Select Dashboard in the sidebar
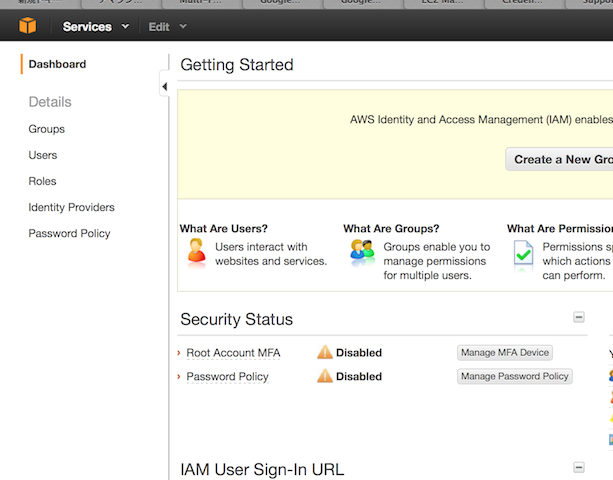The height and width of the screenshot is (480, 613). pos(57,64)
